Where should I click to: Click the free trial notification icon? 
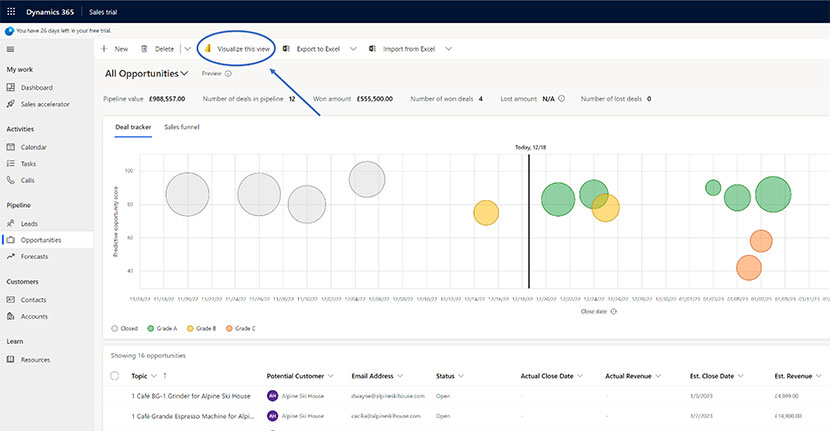9,31
